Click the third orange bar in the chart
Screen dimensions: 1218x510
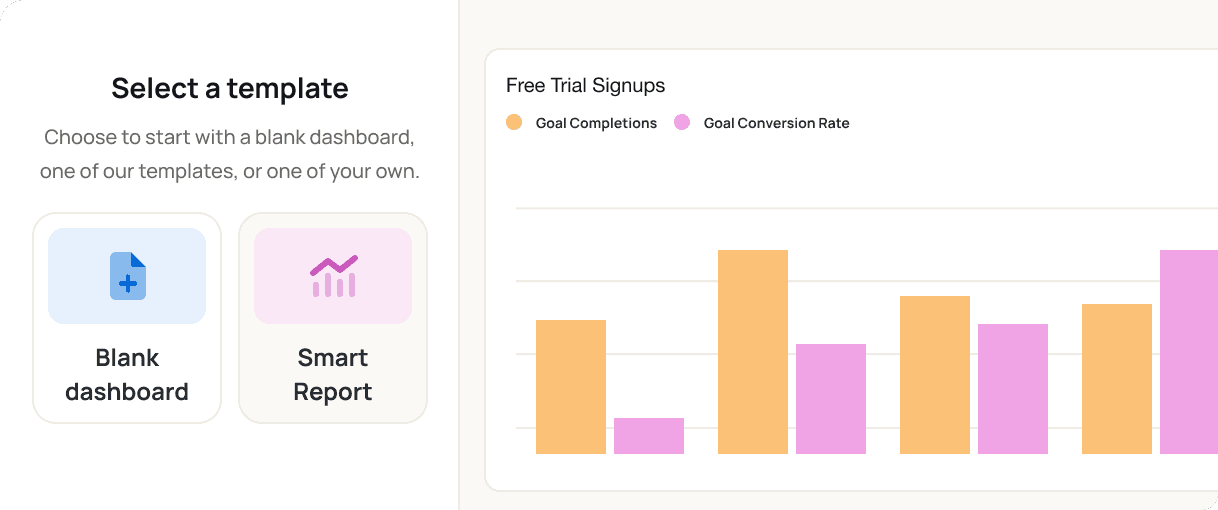point(935,375)
